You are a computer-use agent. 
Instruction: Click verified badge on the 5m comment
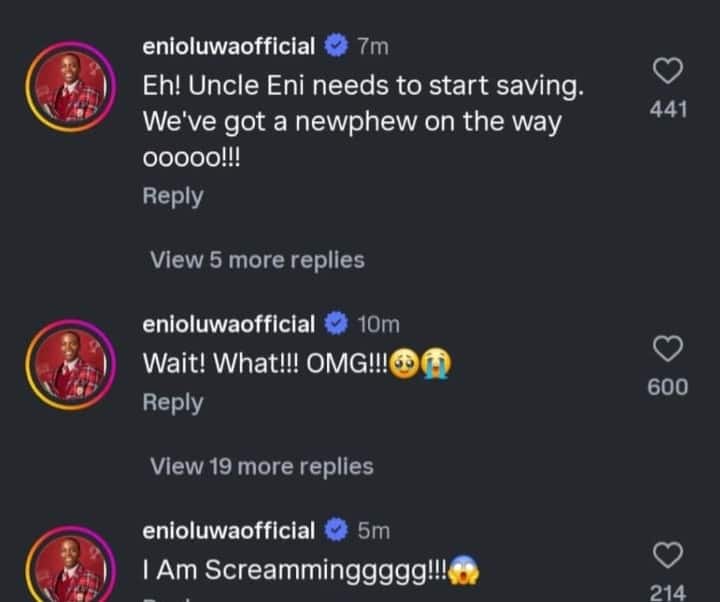point(336,531)
